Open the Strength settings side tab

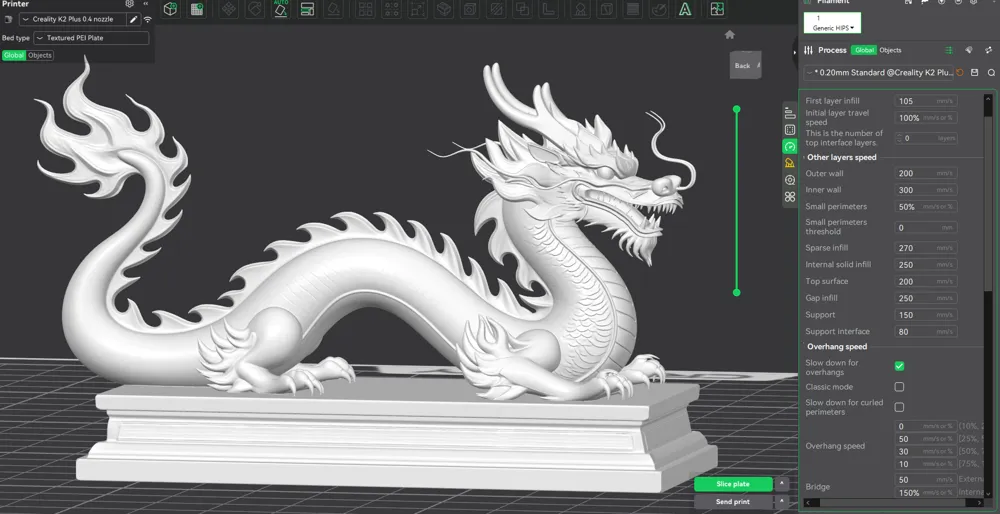coord(790,130)
